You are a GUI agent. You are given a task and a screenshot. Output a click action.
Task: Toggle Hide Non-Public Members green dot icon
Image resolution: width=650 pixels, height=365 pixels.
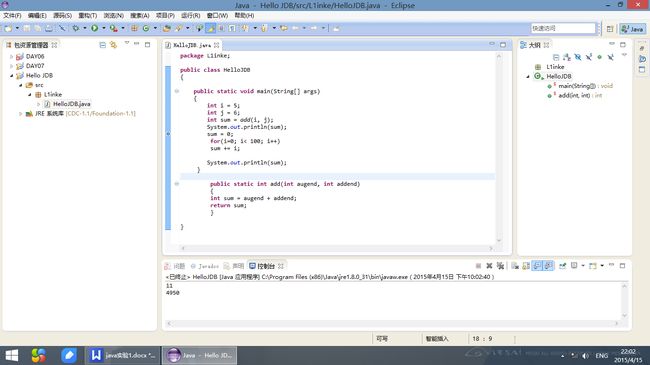(x=599, y=57)
